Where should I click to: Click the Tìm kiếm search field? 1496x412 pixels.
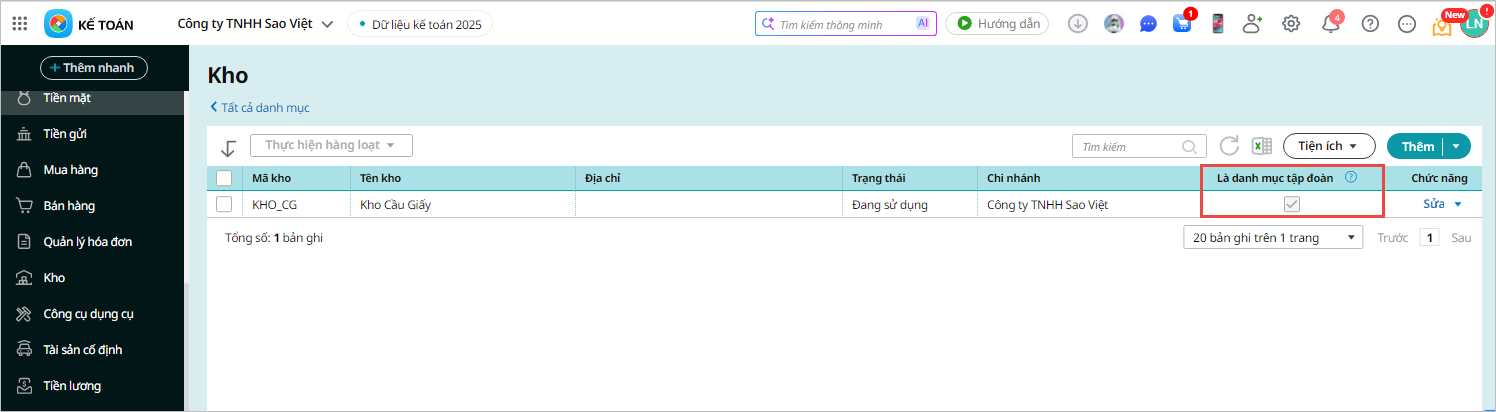1127,147
